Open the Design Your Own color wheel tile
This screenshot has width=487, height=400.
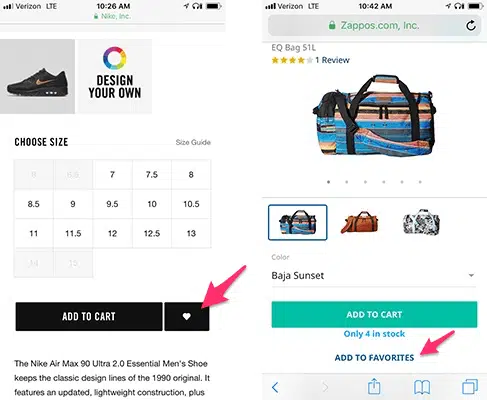click(115, 76)
